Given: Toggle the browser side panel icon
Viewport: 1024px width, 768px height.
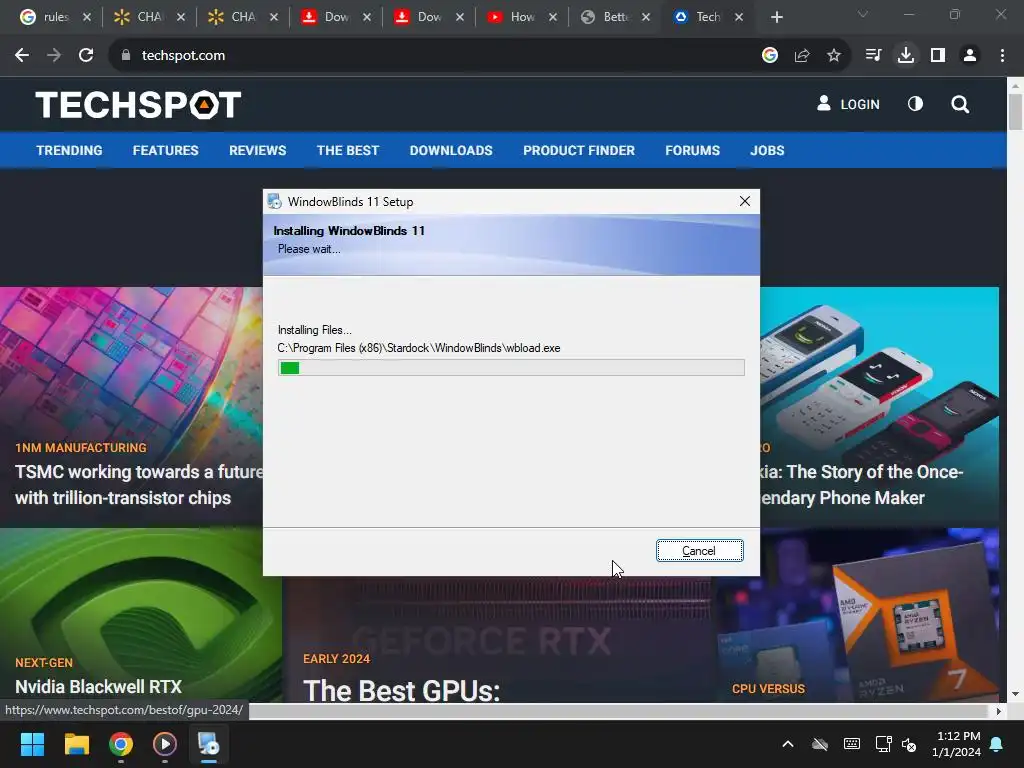Looking at the screenshot, I should pyautogui.click(x=938, y=56).
